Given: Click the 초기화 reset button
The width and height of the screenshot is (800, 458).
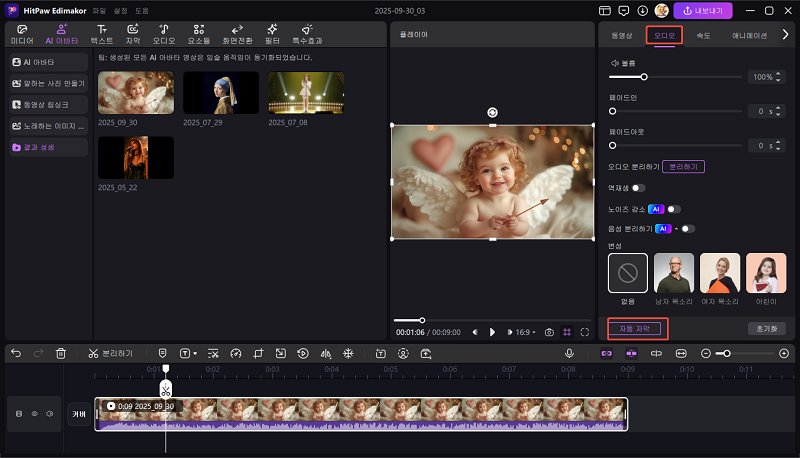Looking at the screenshot, I should tap(767, 329).
